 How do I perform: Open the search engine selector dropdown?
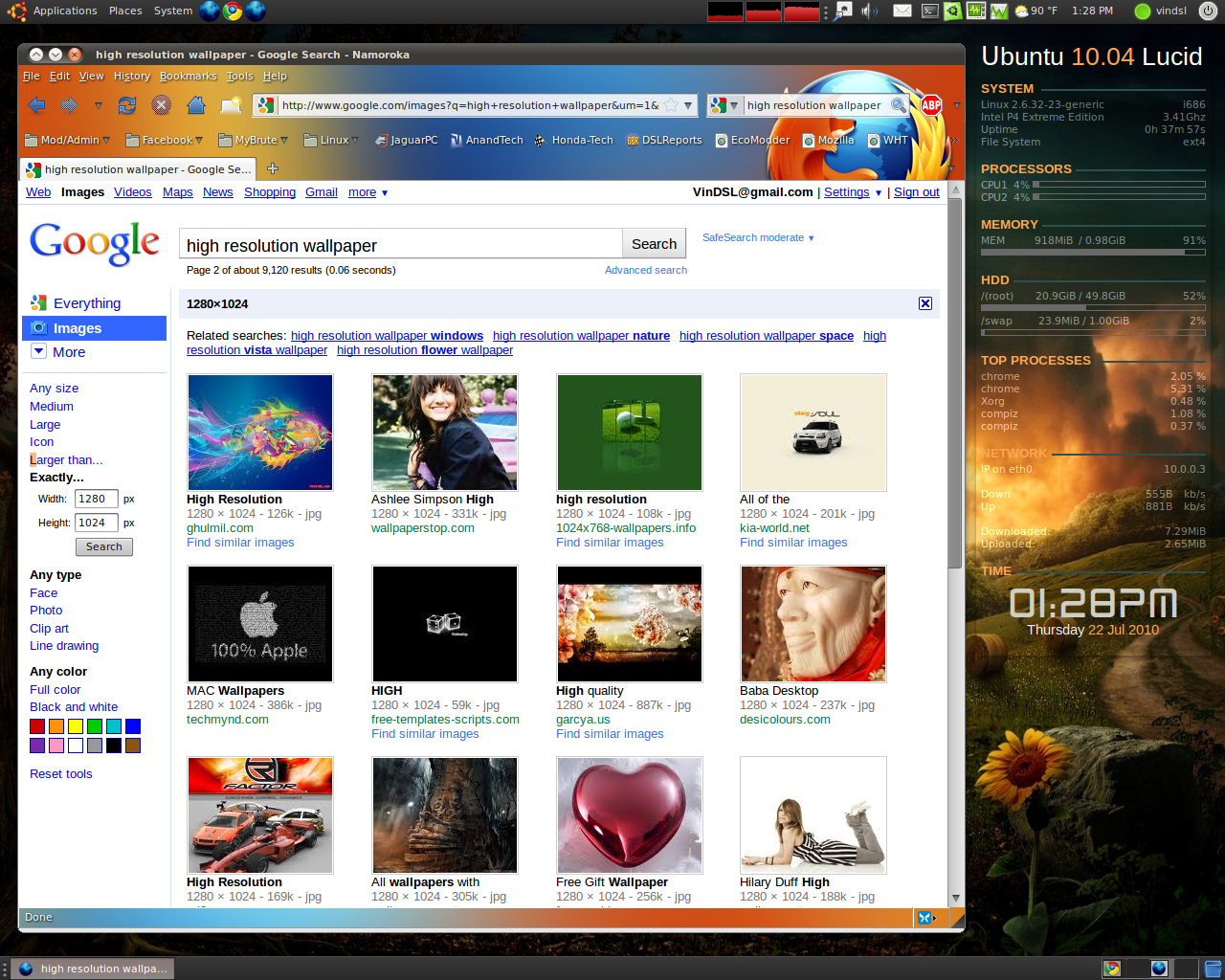(x=724, y=105)
